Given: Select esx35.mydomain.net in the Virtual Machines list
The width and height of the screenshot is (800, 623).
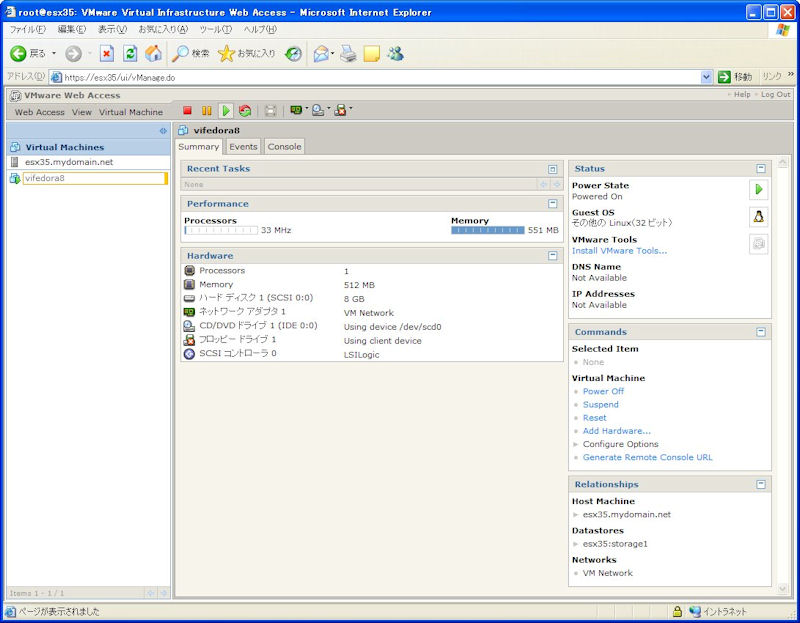Looking at the screenshot, I should coord(69,162).
